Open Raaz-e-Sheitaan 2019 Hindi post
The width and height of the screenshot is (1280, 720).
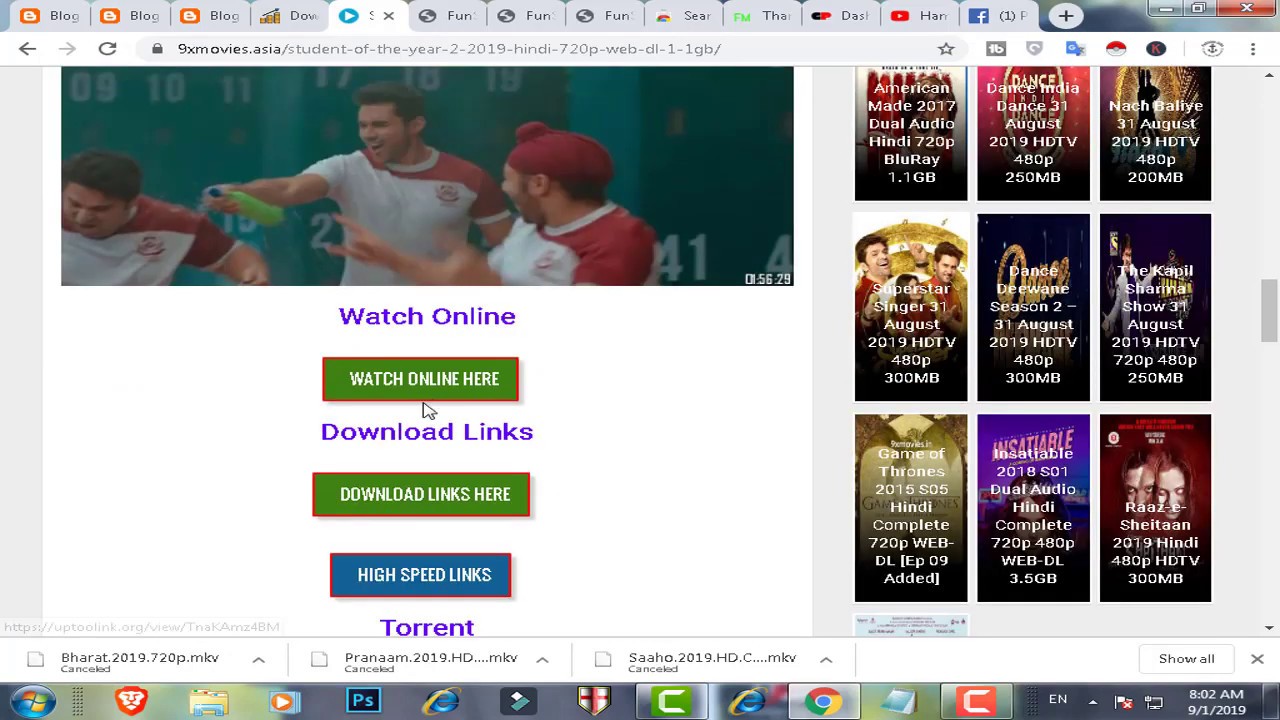click(1155, 508)
